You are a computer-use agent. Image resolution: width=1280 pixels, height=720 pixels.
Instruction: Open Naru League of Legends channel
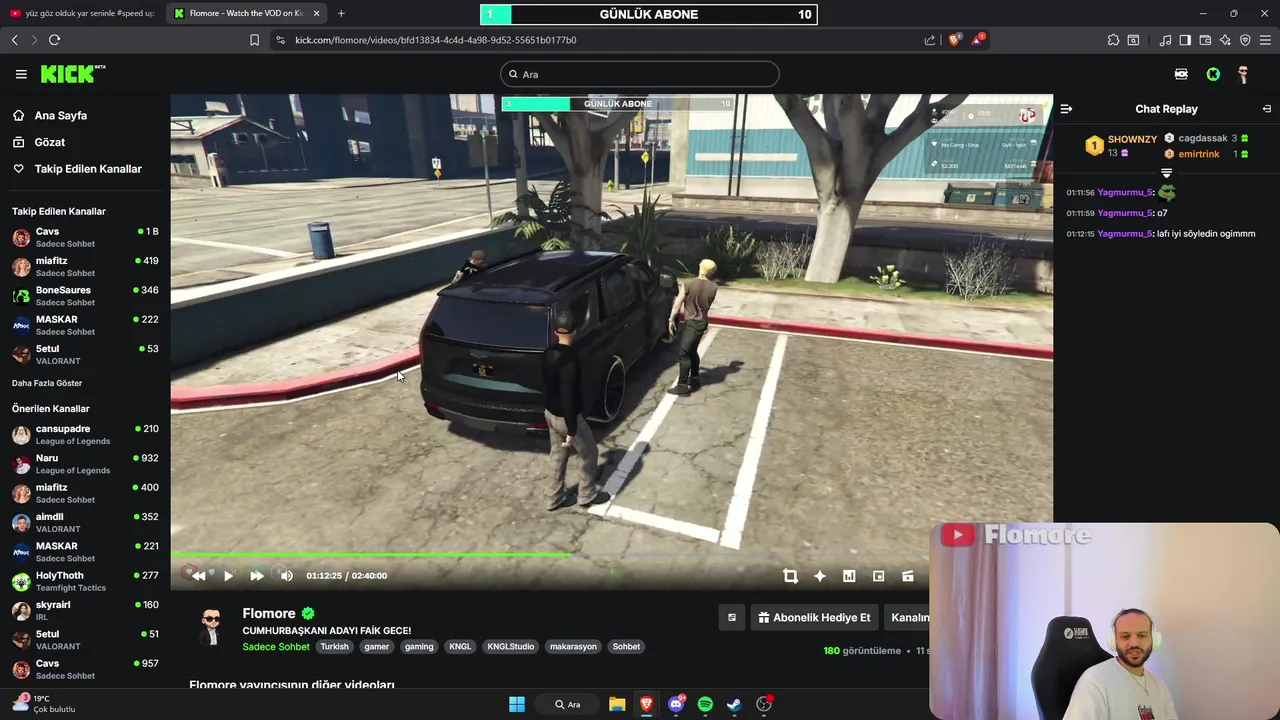click(85, 464)
